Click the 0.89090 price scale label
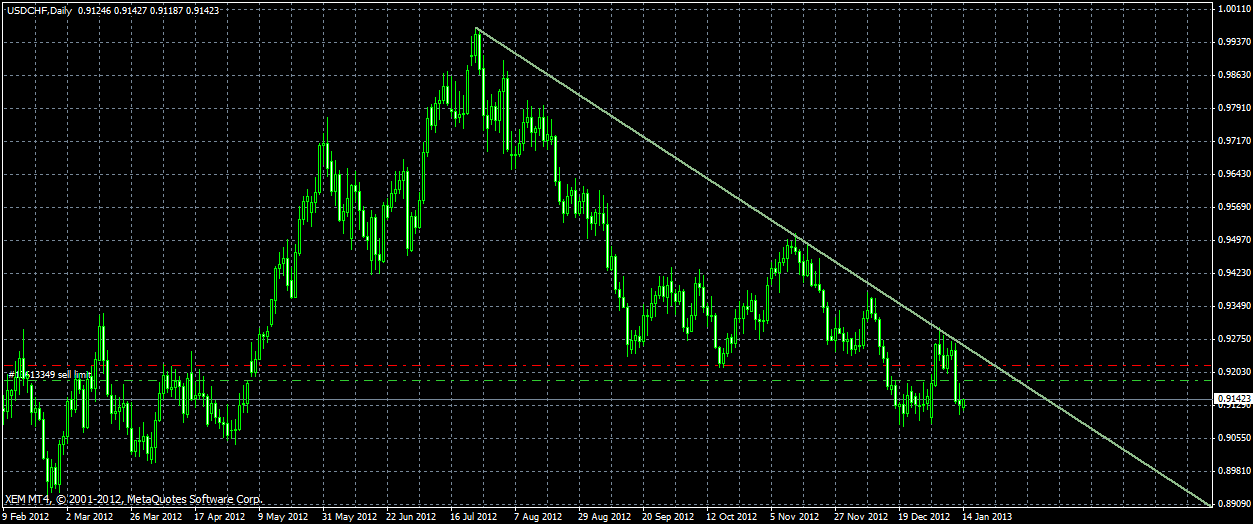 click(x=1233, y=503)
